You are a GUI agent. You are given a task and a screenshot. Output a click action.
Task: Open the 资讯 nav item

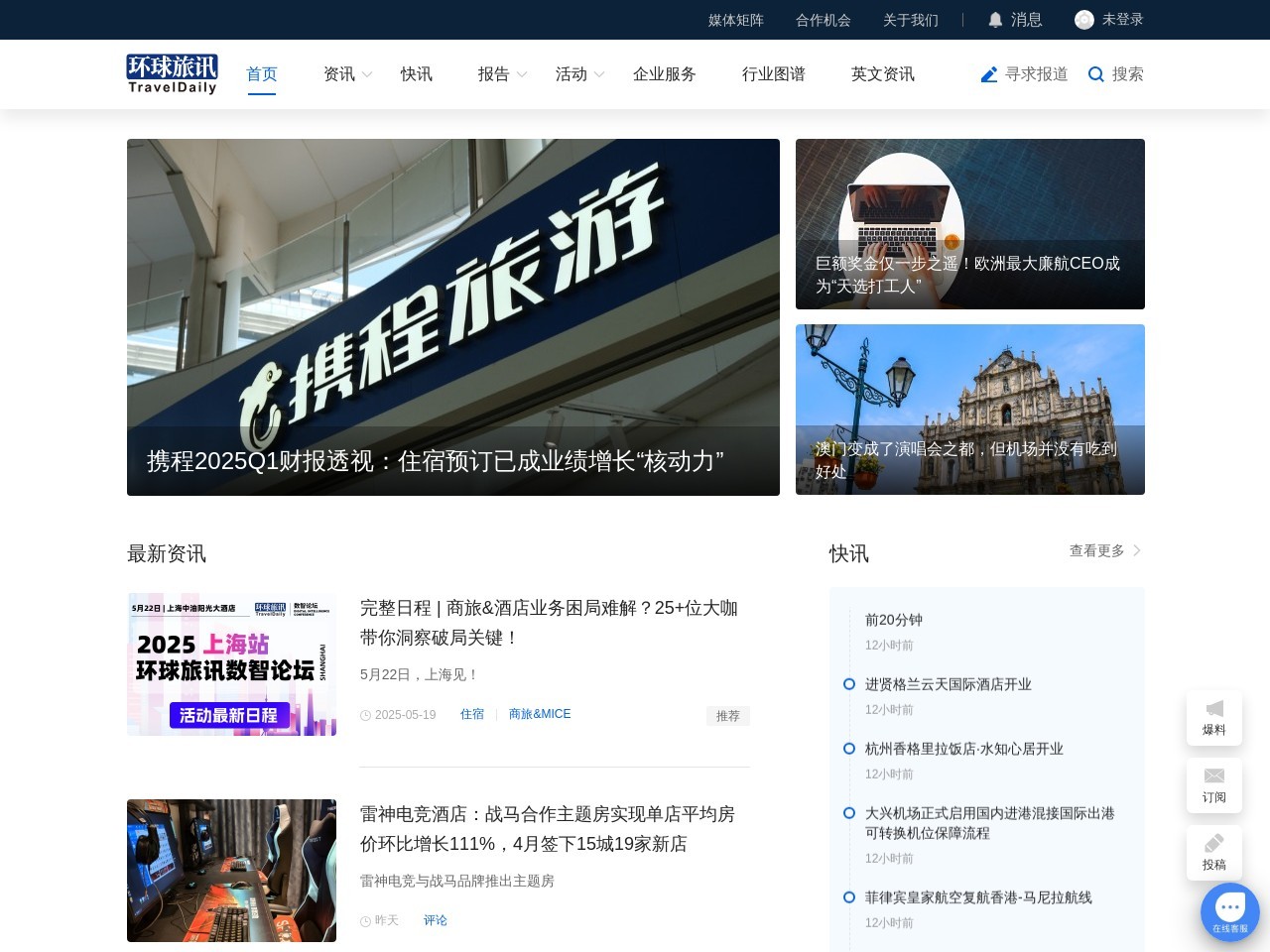coord(339,74)
